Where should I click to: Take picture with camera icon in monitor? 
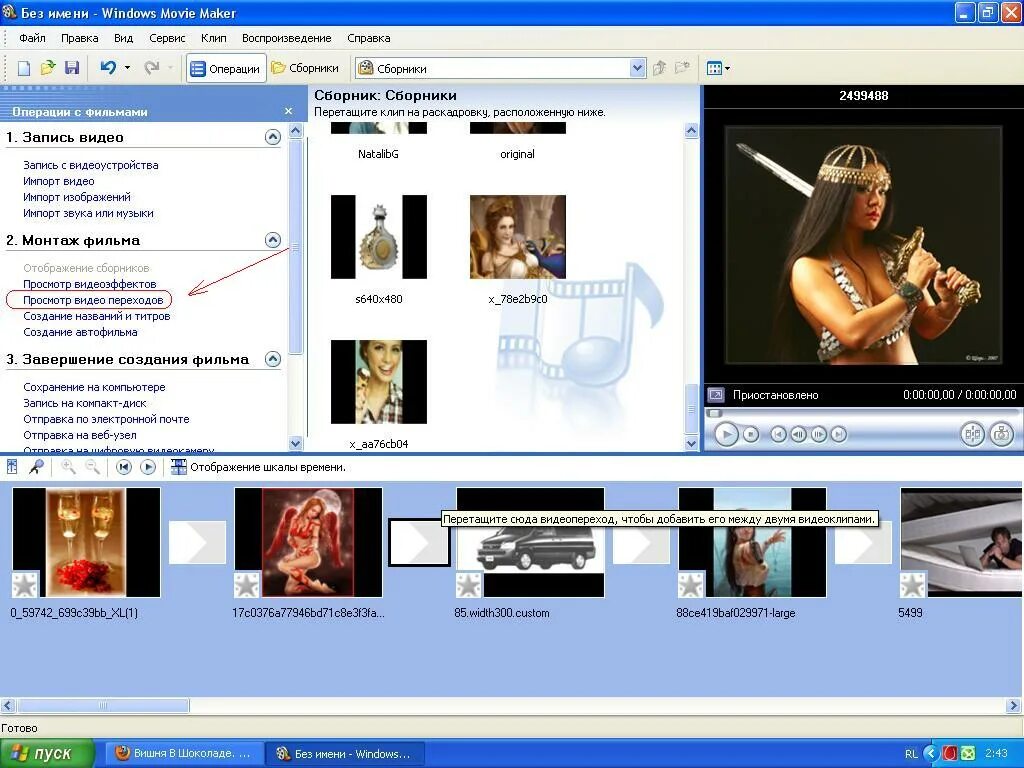(x=1002, y=434)
